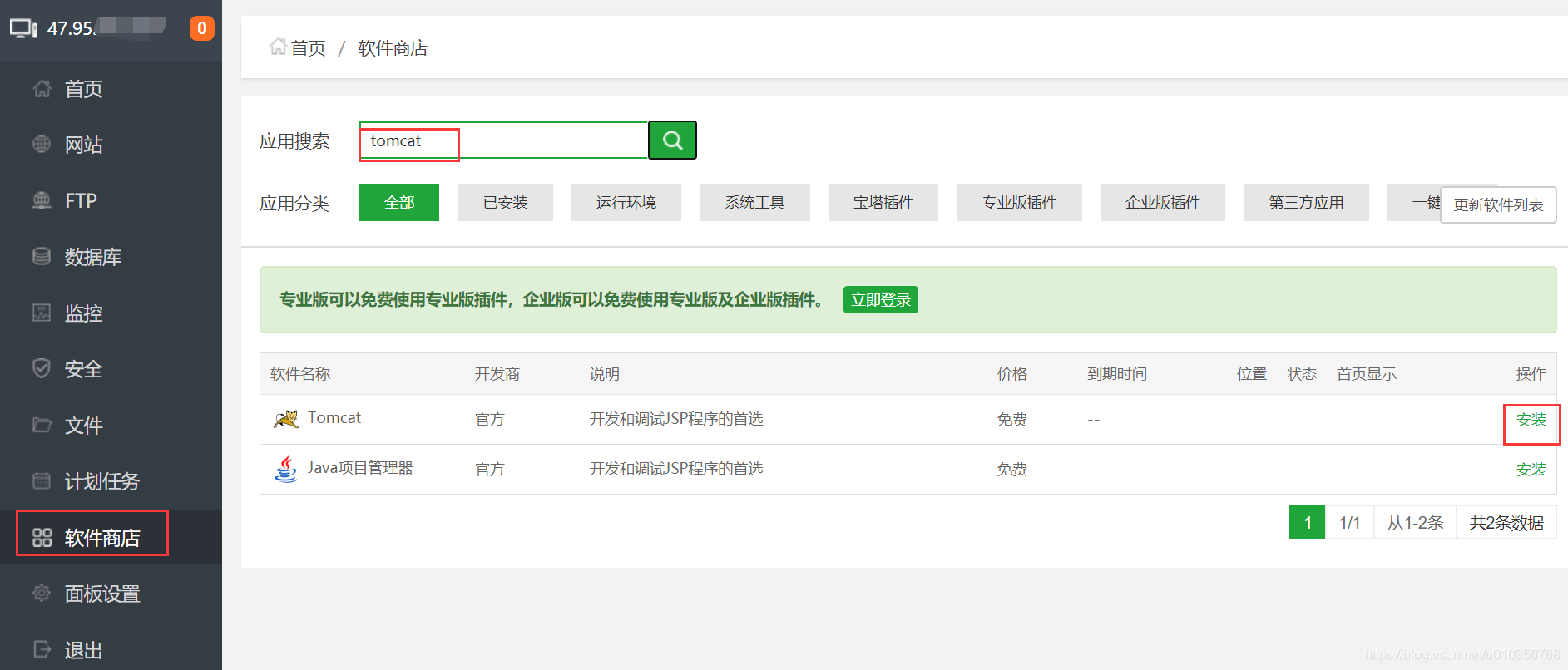Click the server monitor icon top-left

(23, 28)
